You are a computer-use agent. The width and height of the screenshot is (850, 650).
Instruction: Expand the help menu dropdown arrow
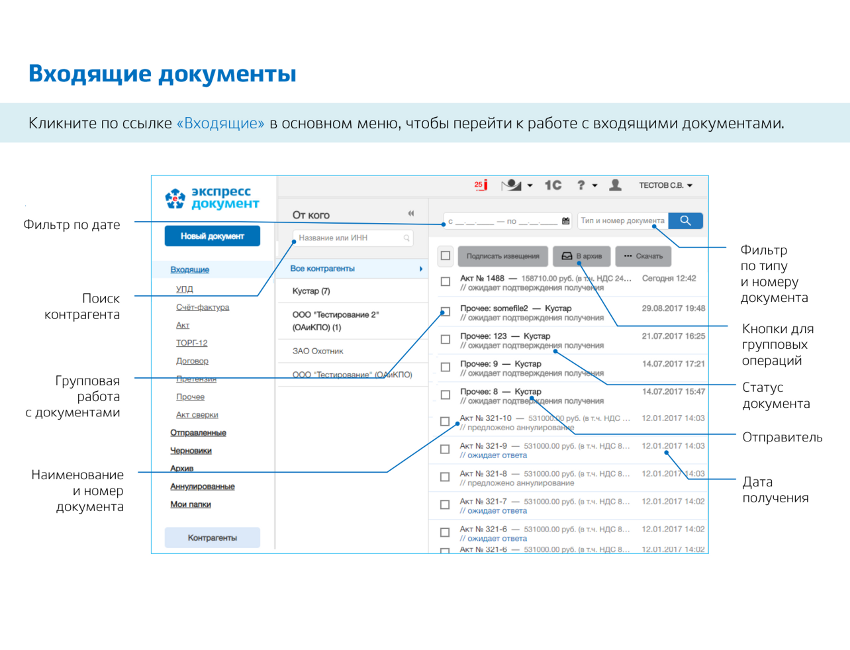[x=595, y=185]
